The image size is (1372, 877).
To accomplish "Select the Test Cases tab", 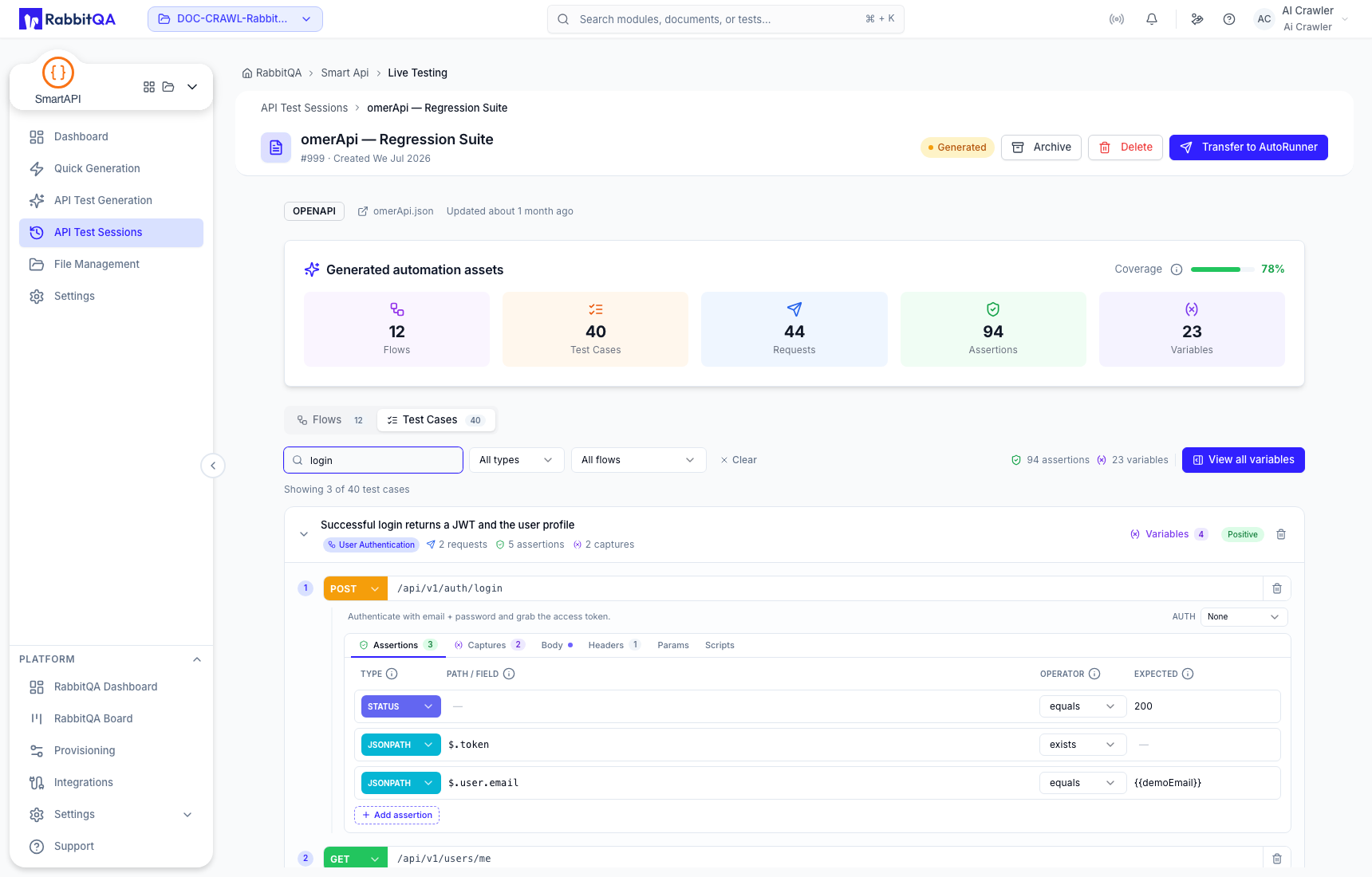I will 436,420.
